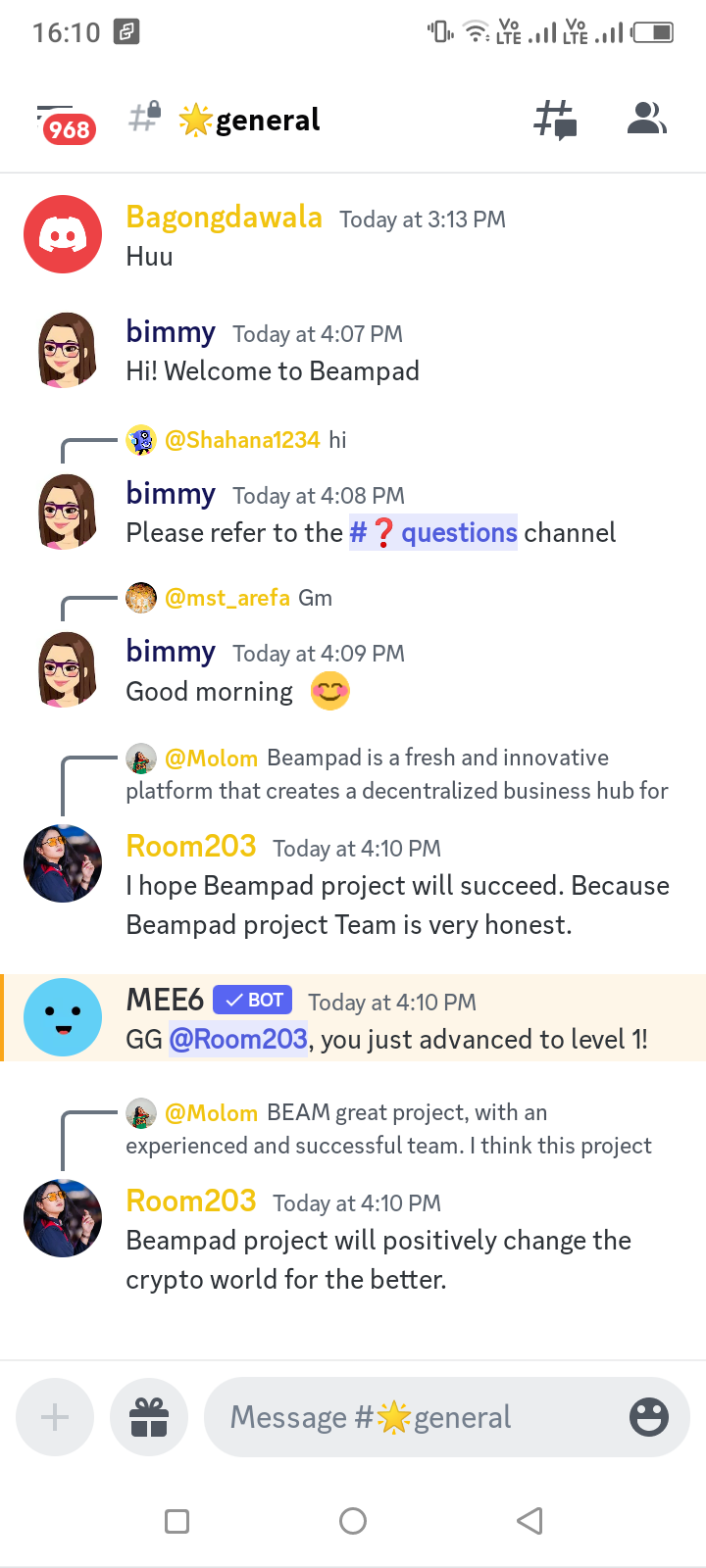Tap the @Room203 mention in MEE6 message
Viewport: 706px width, 1568px height.
pyautogui.click(x=238, y=1039)
